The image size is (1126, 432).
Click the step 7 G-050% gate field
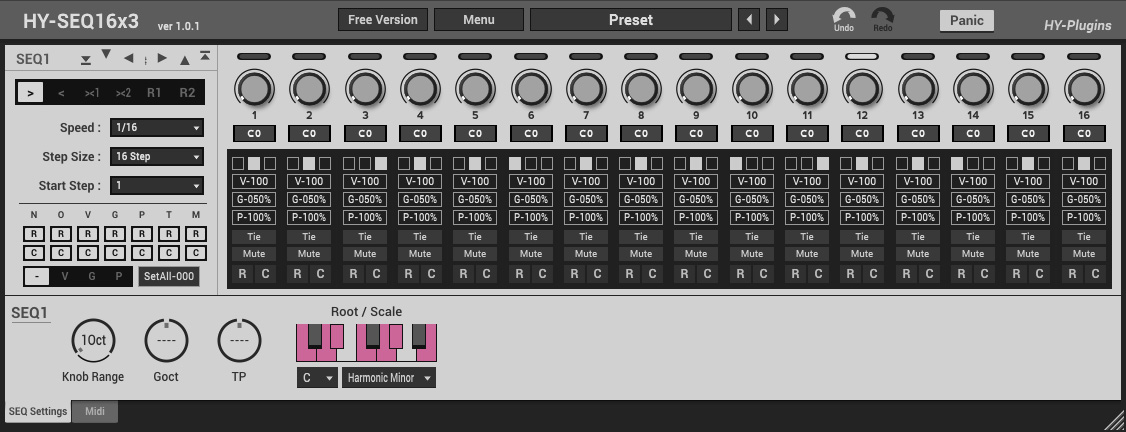tap(586, 199)
